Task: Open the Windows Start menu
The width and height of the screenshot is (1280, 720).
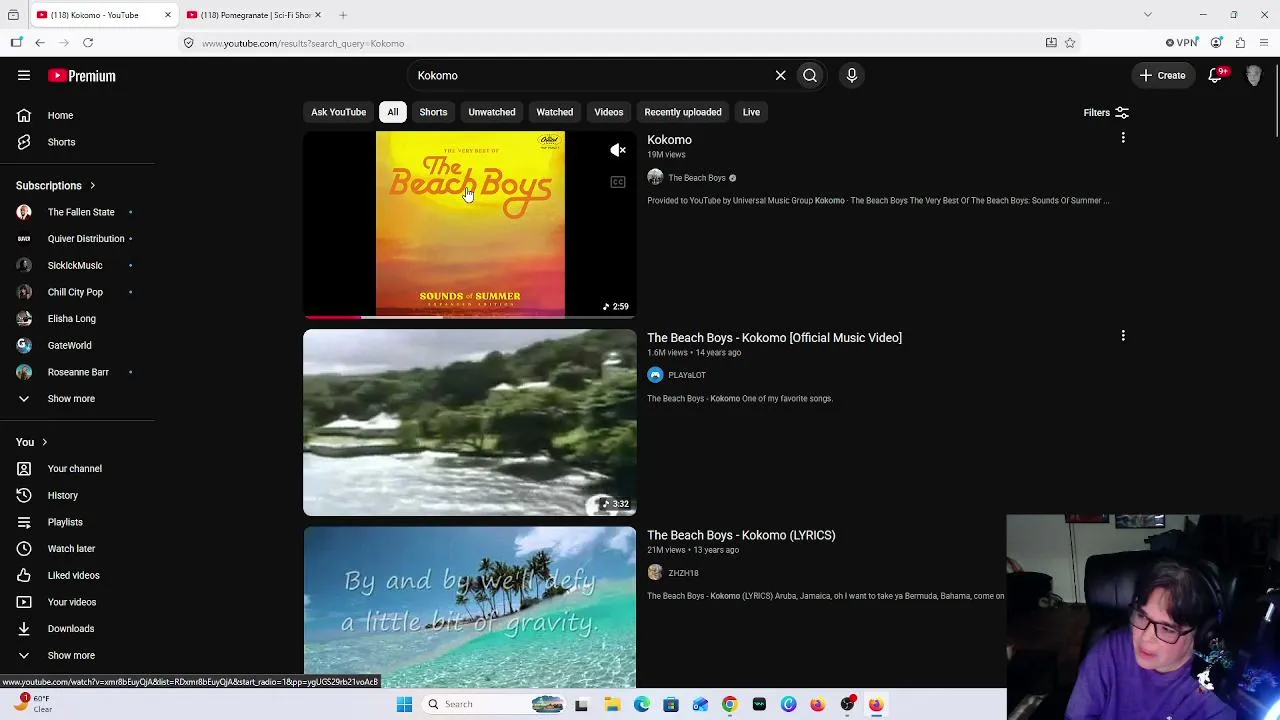Action: (404, 704)
